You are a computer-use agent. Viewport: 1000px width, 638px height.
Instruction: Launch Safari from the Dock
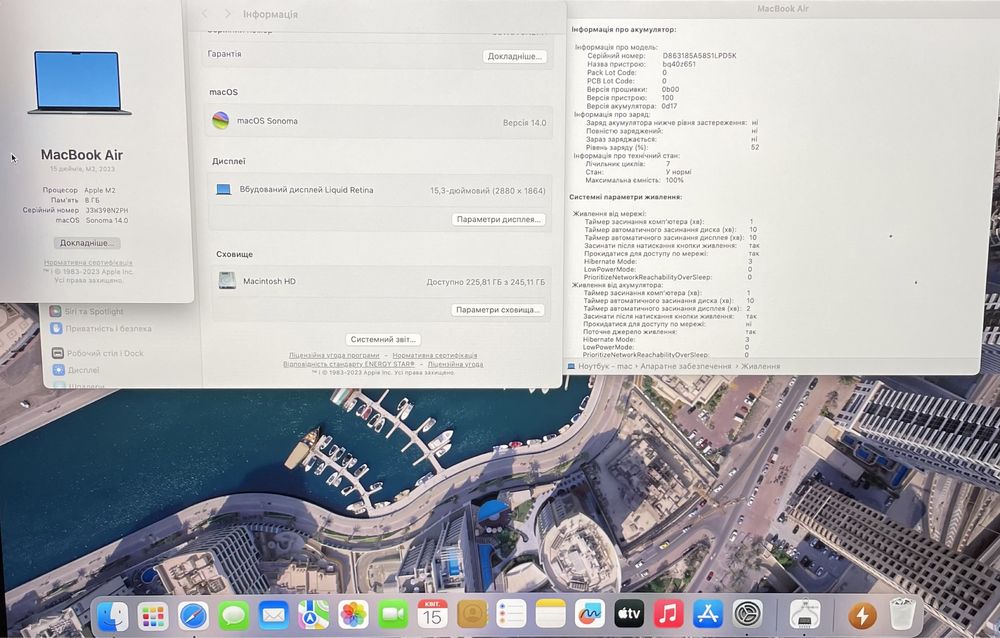point(193,616)
